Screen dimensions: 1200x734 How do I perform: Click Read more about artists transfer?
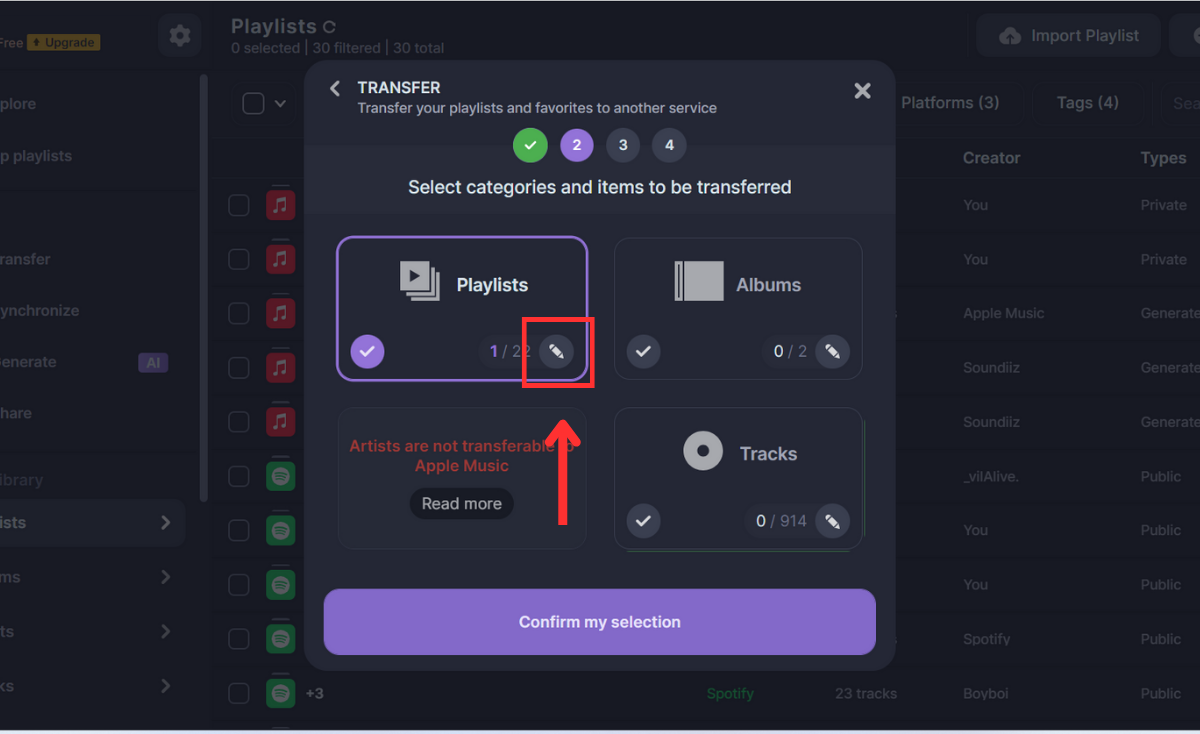461,504
